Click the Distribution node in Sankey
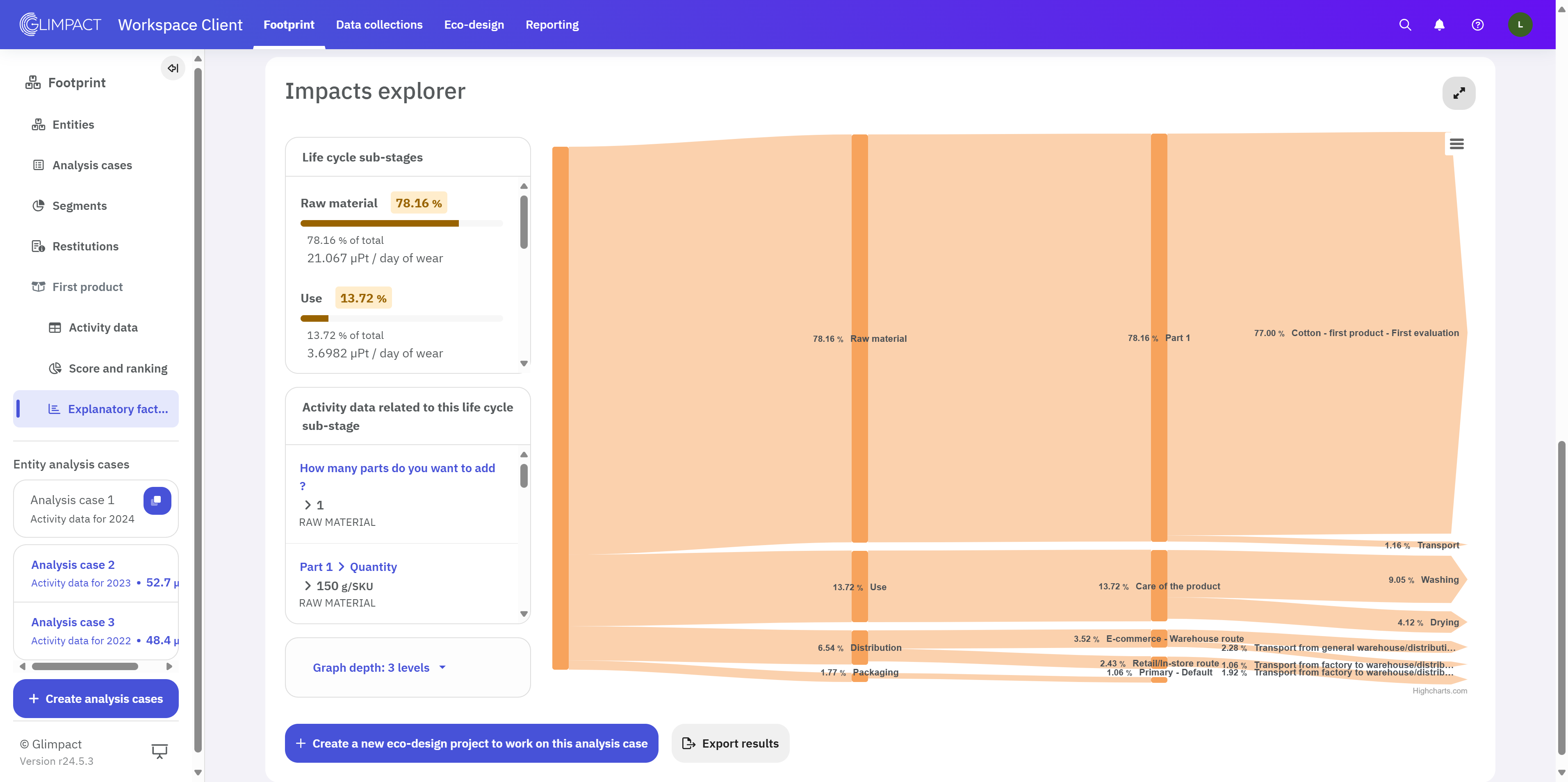 859,648
